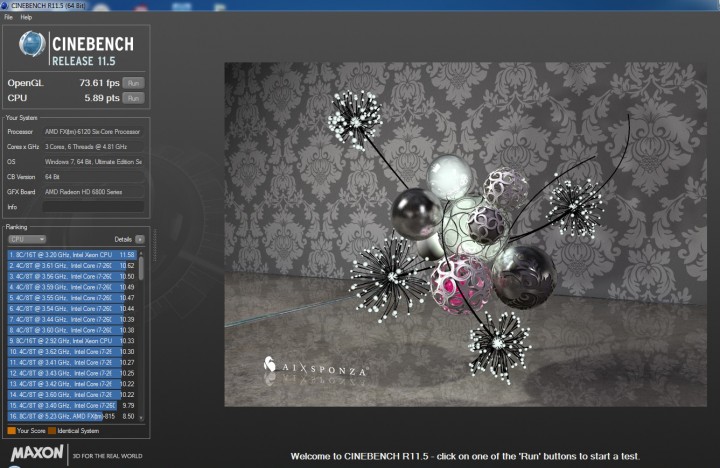The image size is (720, 468).
Task: Select rank 16 AMD FX 5.23 GHz entry
Action: [70, 416]
